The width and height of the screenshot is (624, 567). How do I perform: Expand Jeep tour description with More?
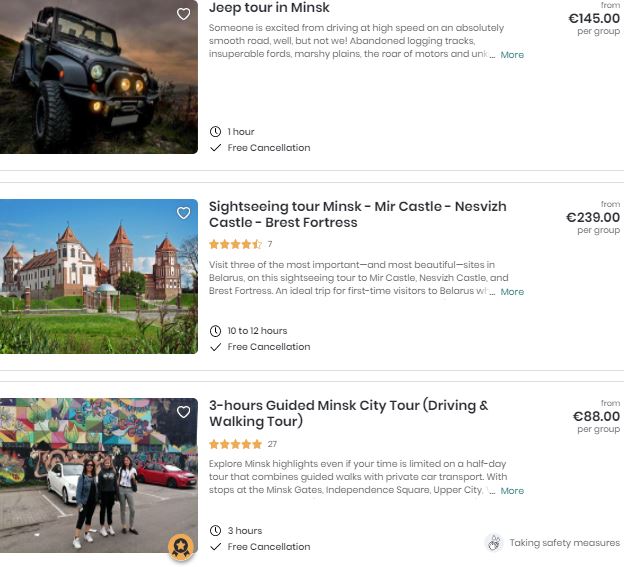tap(512, 55)
